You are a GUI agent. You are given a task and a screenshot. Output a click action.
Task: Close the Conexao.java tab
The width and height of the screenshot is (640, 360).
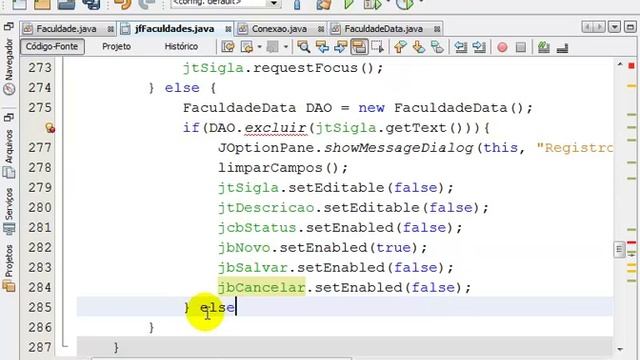321,29
